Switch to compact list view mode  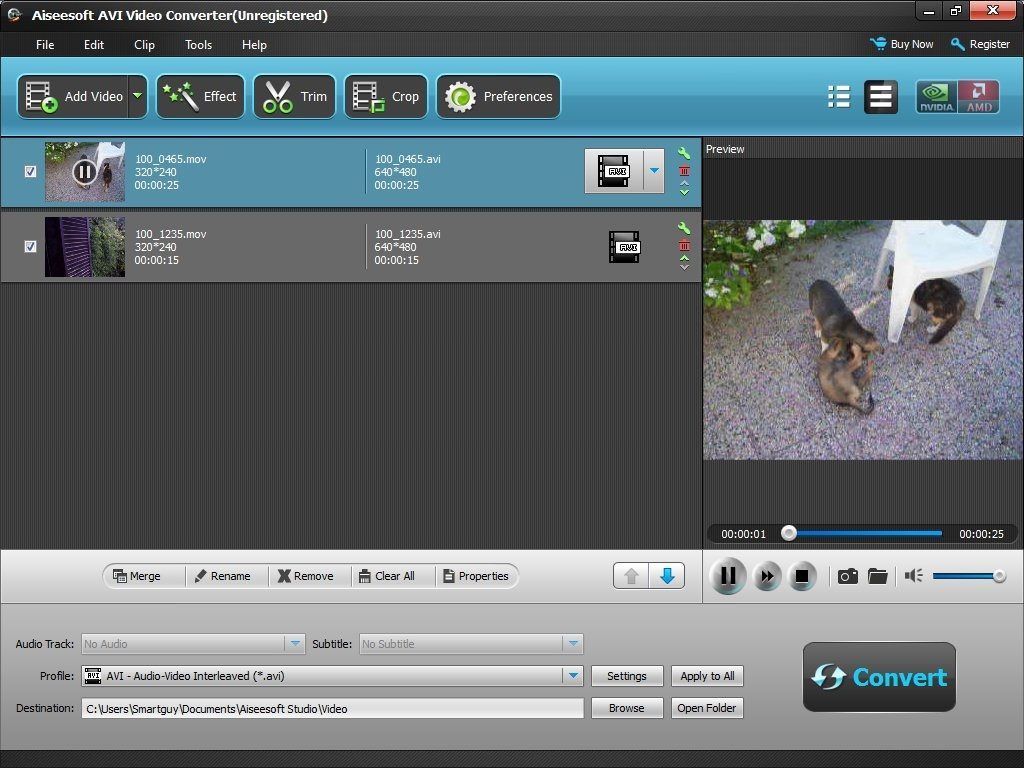(x=839, y=97)
